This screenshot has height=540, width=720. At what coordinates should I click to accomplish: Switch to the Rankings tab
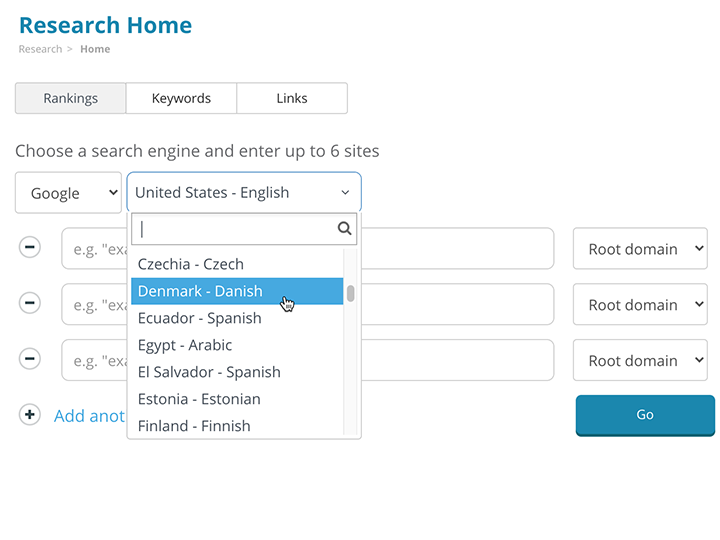point(71,98)
